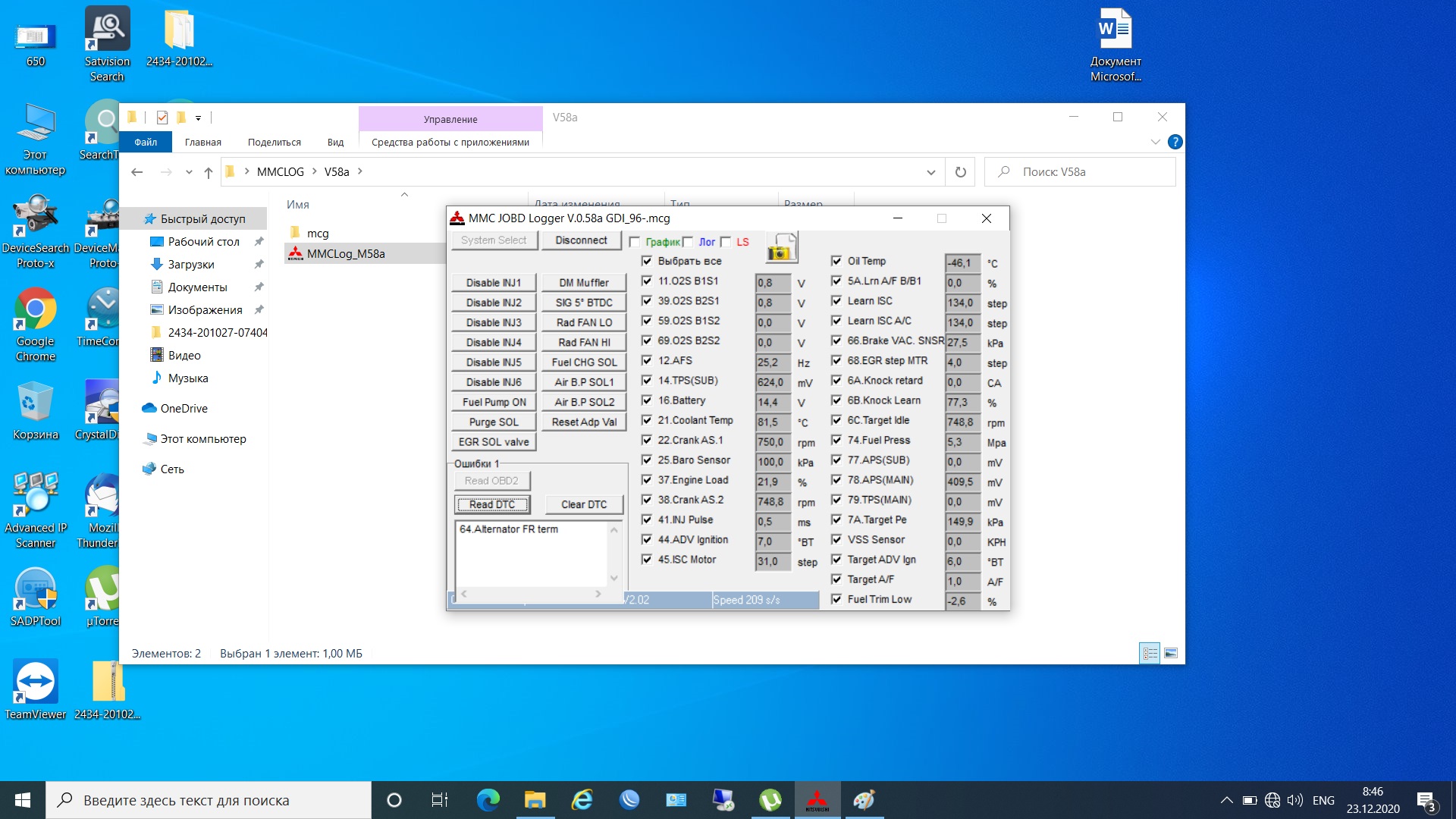Uncheck the 74.Fuel Press parameter
The width and height of the screenshot is (1456, 819).
coord(836,440)
